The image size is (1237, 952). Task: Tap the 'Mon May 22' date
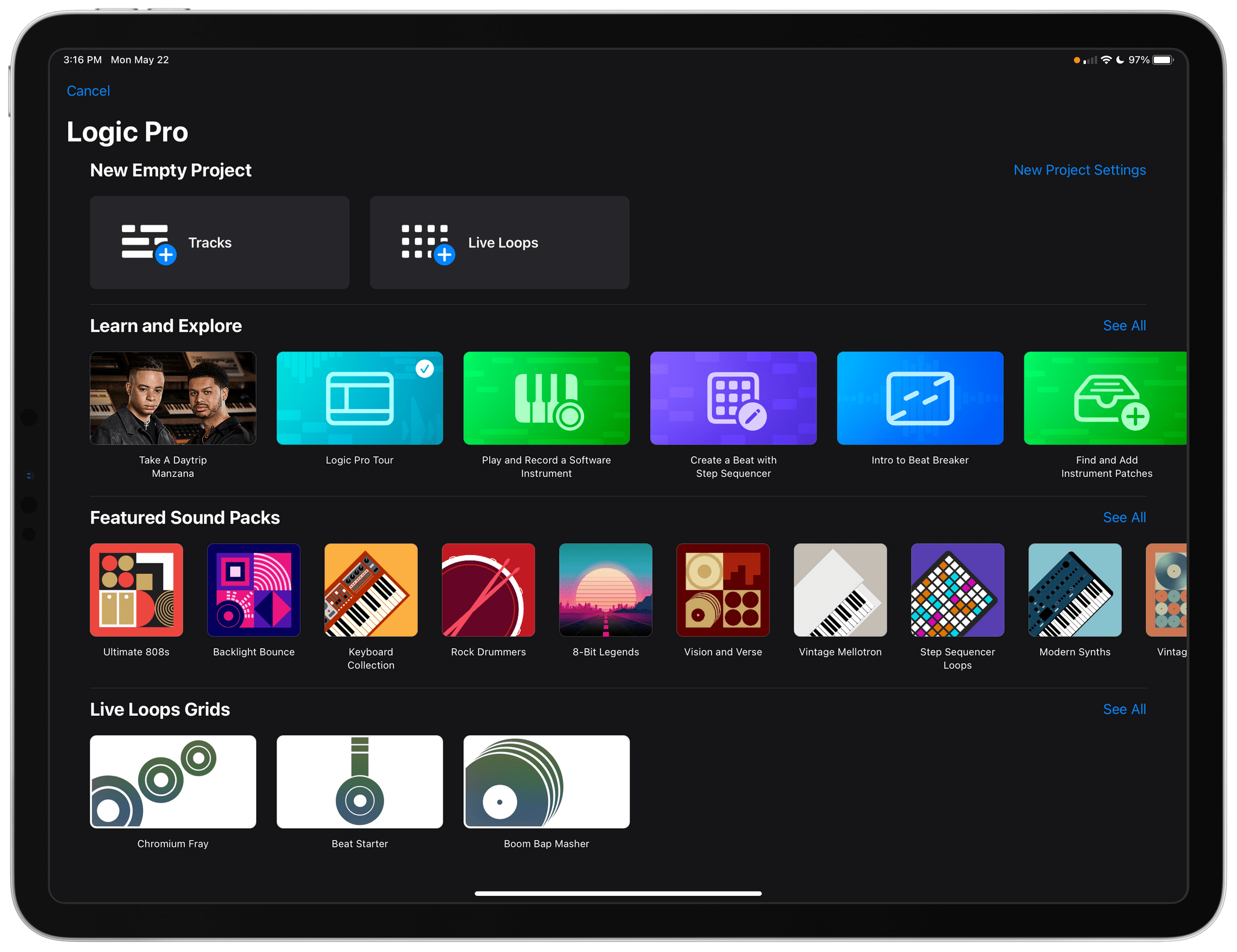coord(140,60)
